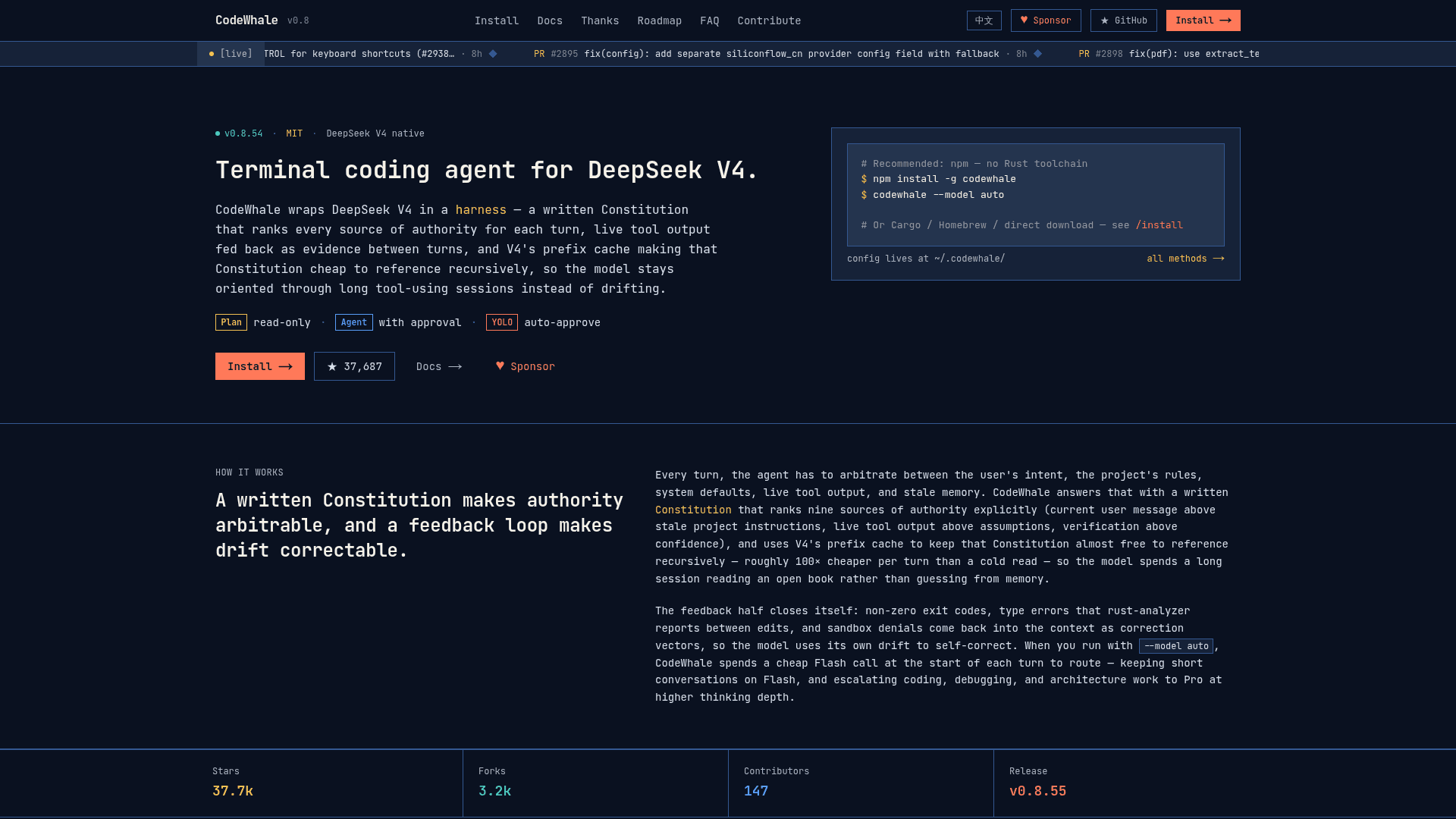Viewport: 1456px width, 819px height.
Task: Open the all methods arrow link
Action: pyautogui.click(x=1185, y=259)
